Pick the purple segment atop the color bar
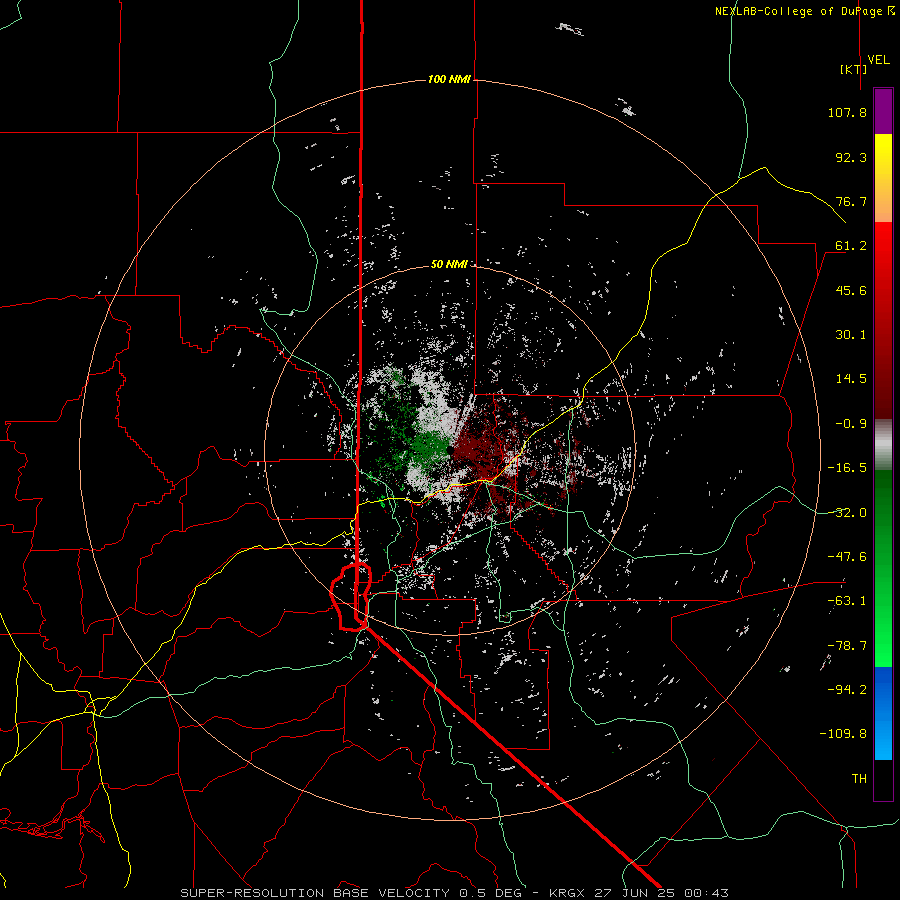The image size is (900, 900). click(883, 111)
